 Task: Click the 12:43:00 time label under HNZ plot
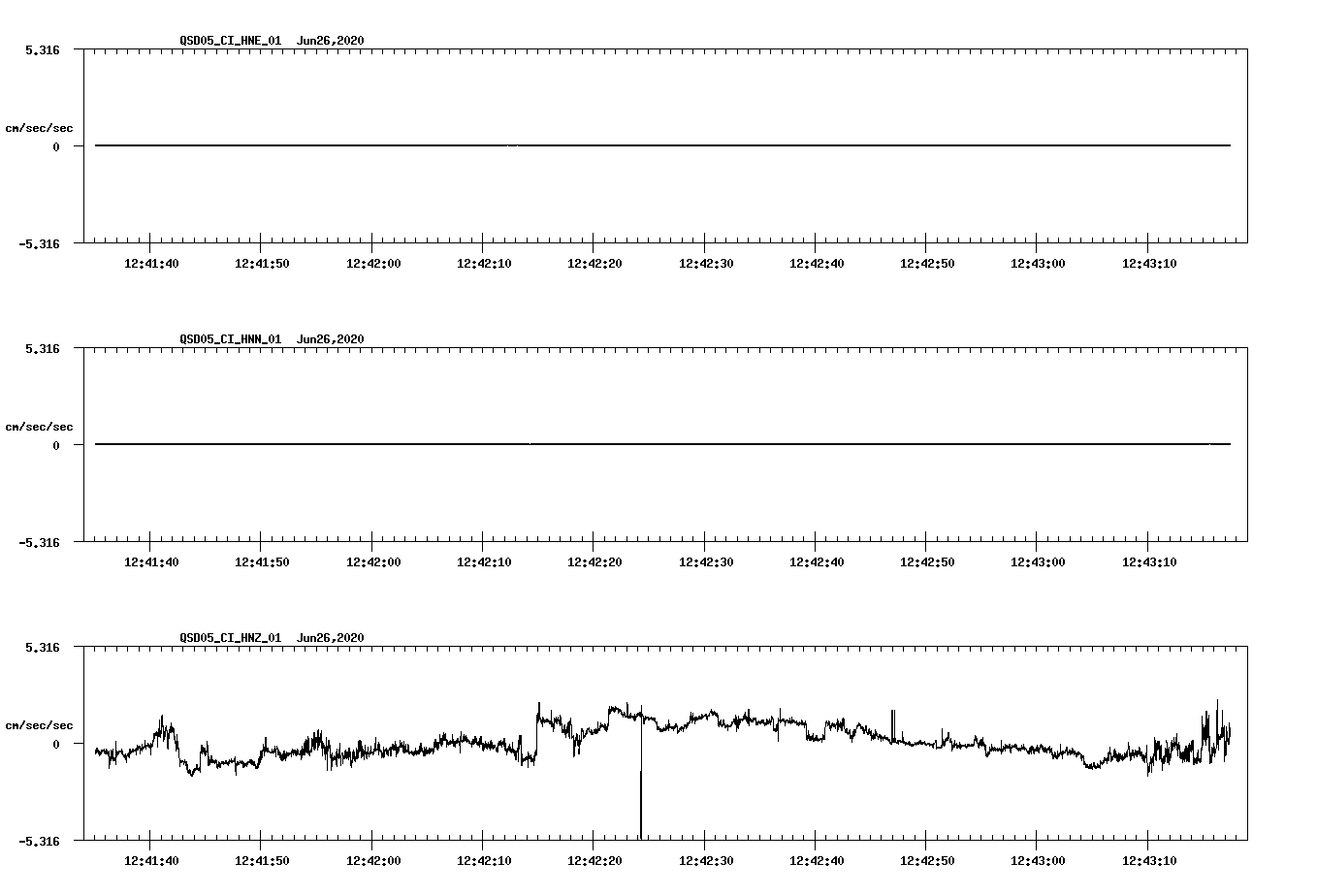[1038, 861]
